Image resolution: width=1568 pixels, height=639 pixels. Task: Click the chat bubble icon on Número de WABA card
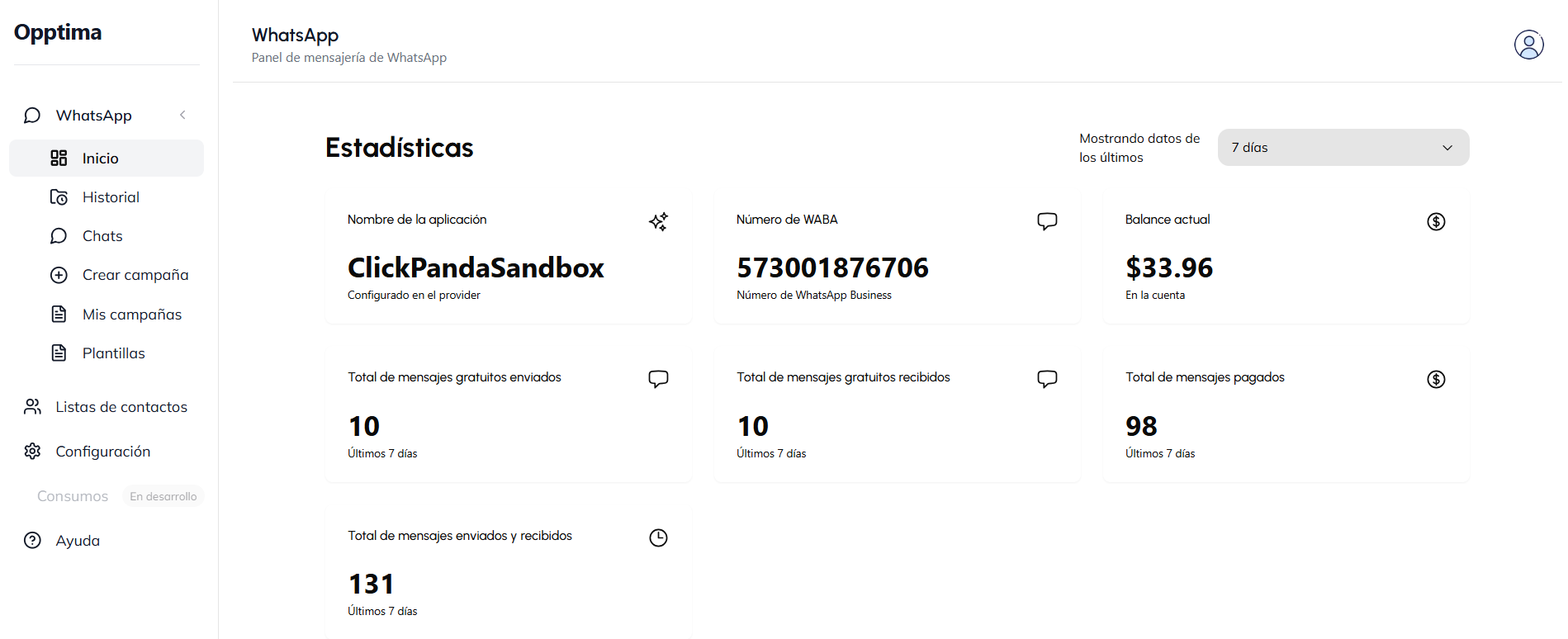pos(1047,221)
